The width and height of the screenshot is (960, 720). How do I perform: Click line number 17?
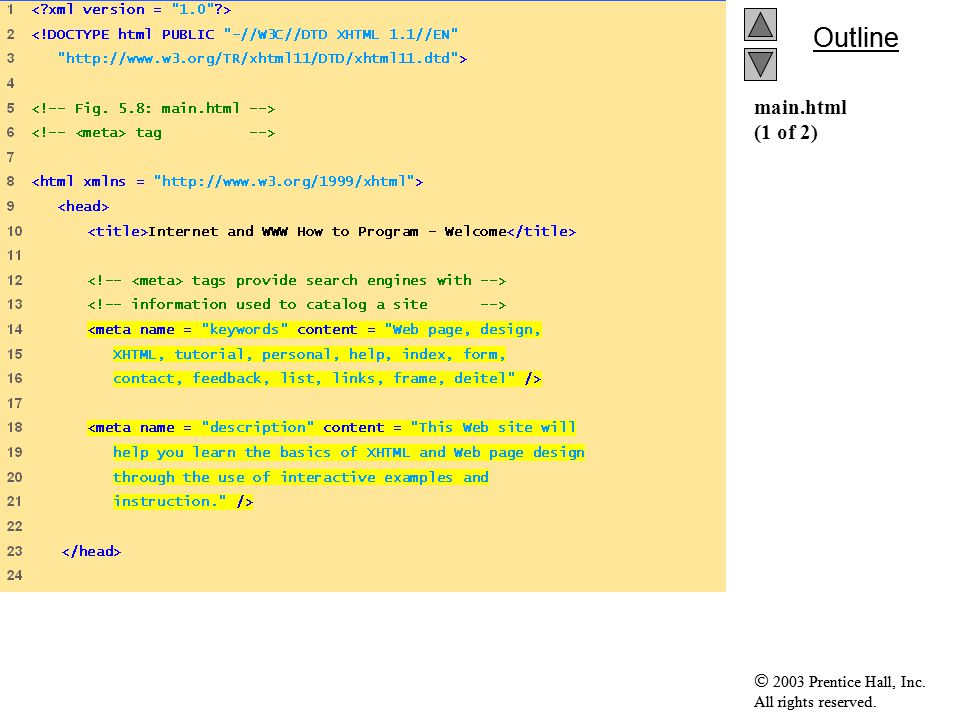[14, 403]
